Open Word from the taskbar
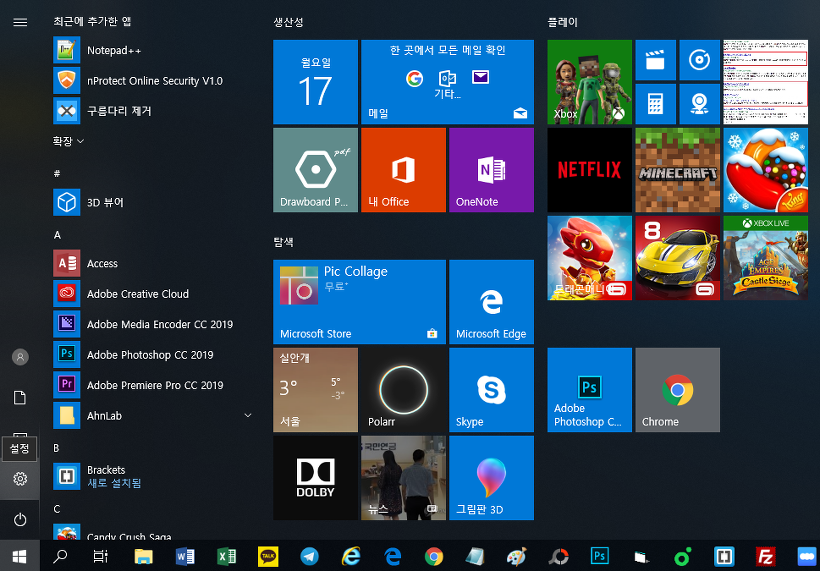This screenshot has height=571, width=820. pos(185,556)
